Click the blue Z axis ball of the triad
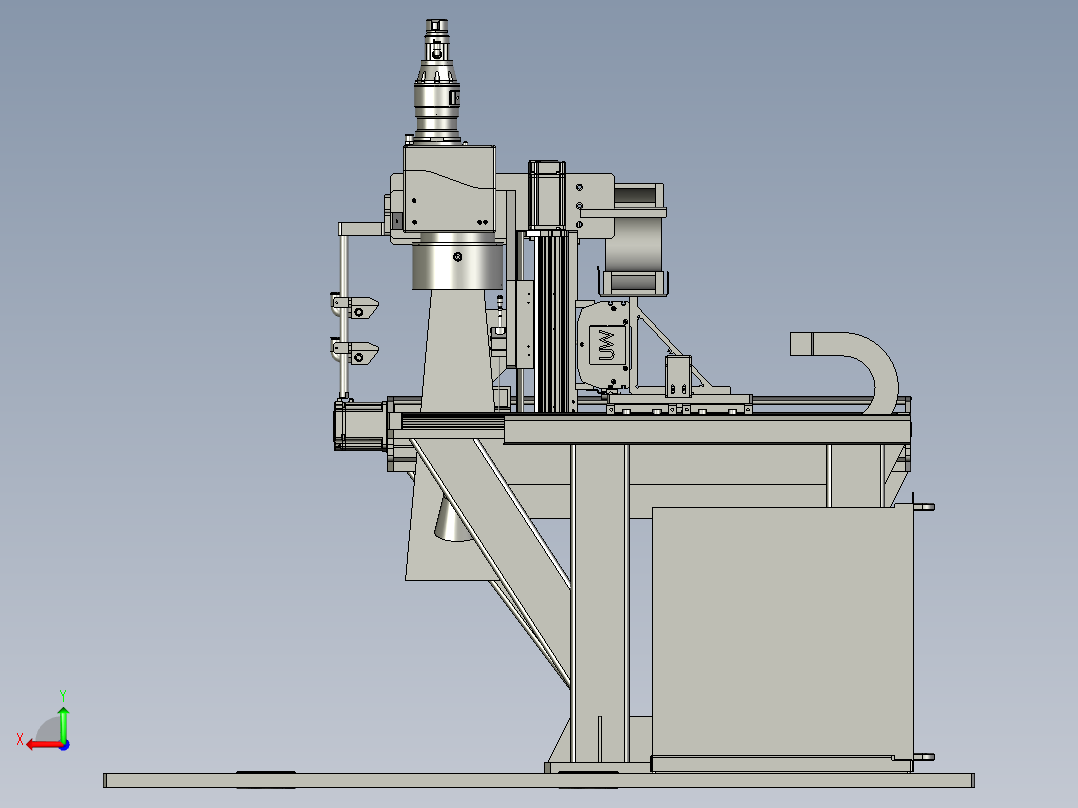 tap(64, 745)
